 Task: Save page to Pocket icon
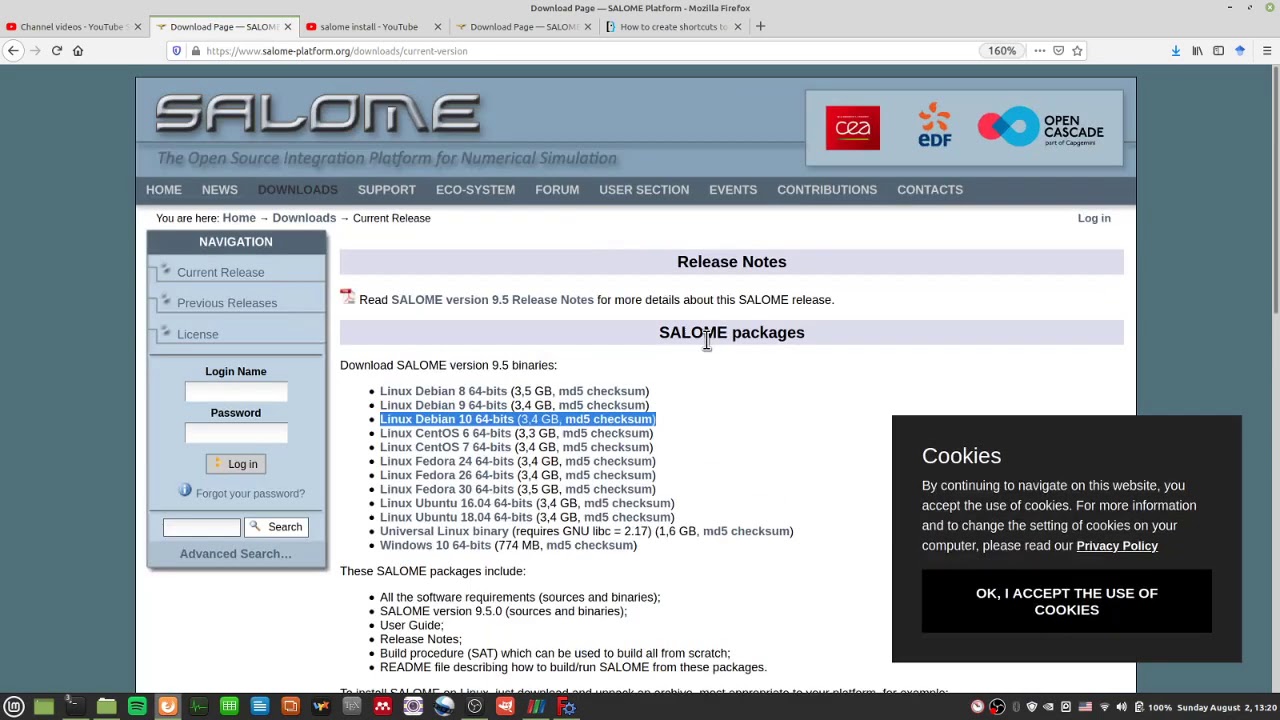click(x=1058, y=51)
